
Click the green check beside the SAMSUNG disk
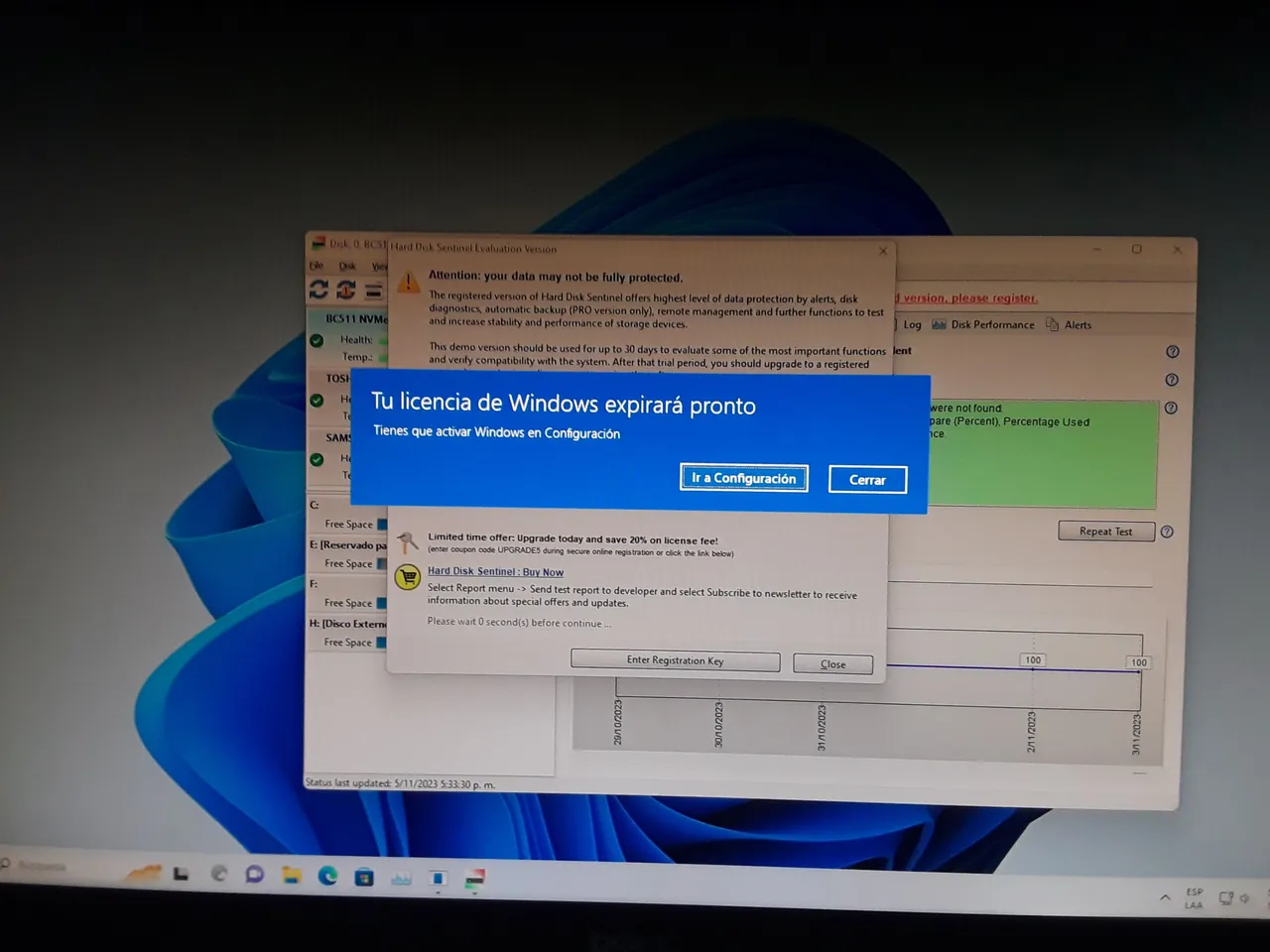pos(317,459)
